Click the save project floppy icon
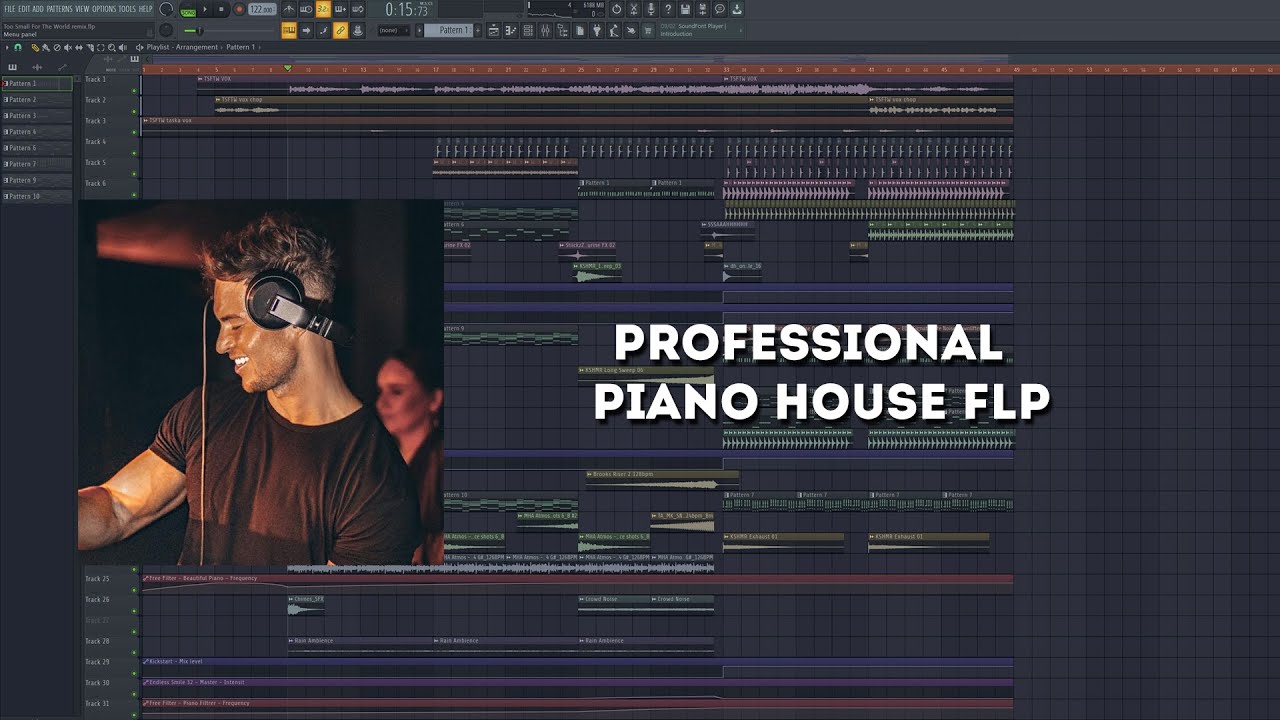The image size is (1280, 720). point(685,9)
